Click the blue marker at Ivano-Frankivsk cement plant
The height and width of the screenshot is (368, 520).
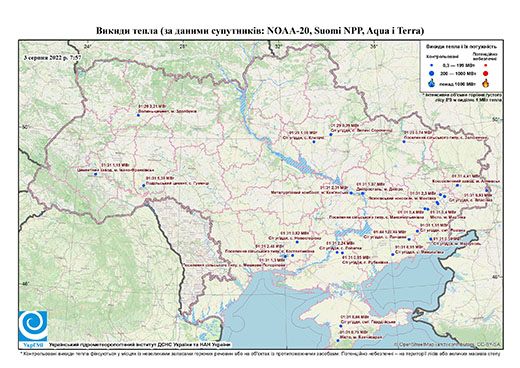point(95,174)
